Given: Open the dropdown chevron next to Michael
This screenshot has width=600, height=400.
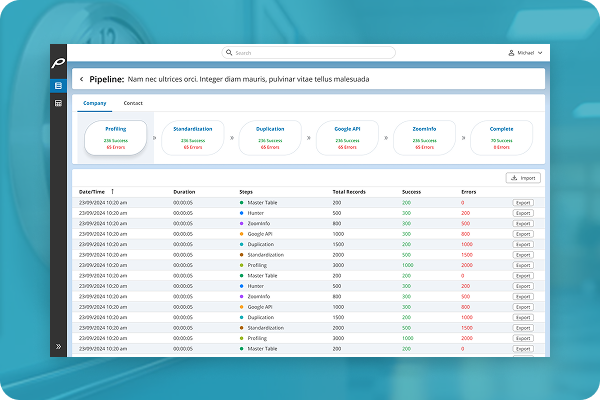Looking at the screenshot, I should tap(540, 52).
